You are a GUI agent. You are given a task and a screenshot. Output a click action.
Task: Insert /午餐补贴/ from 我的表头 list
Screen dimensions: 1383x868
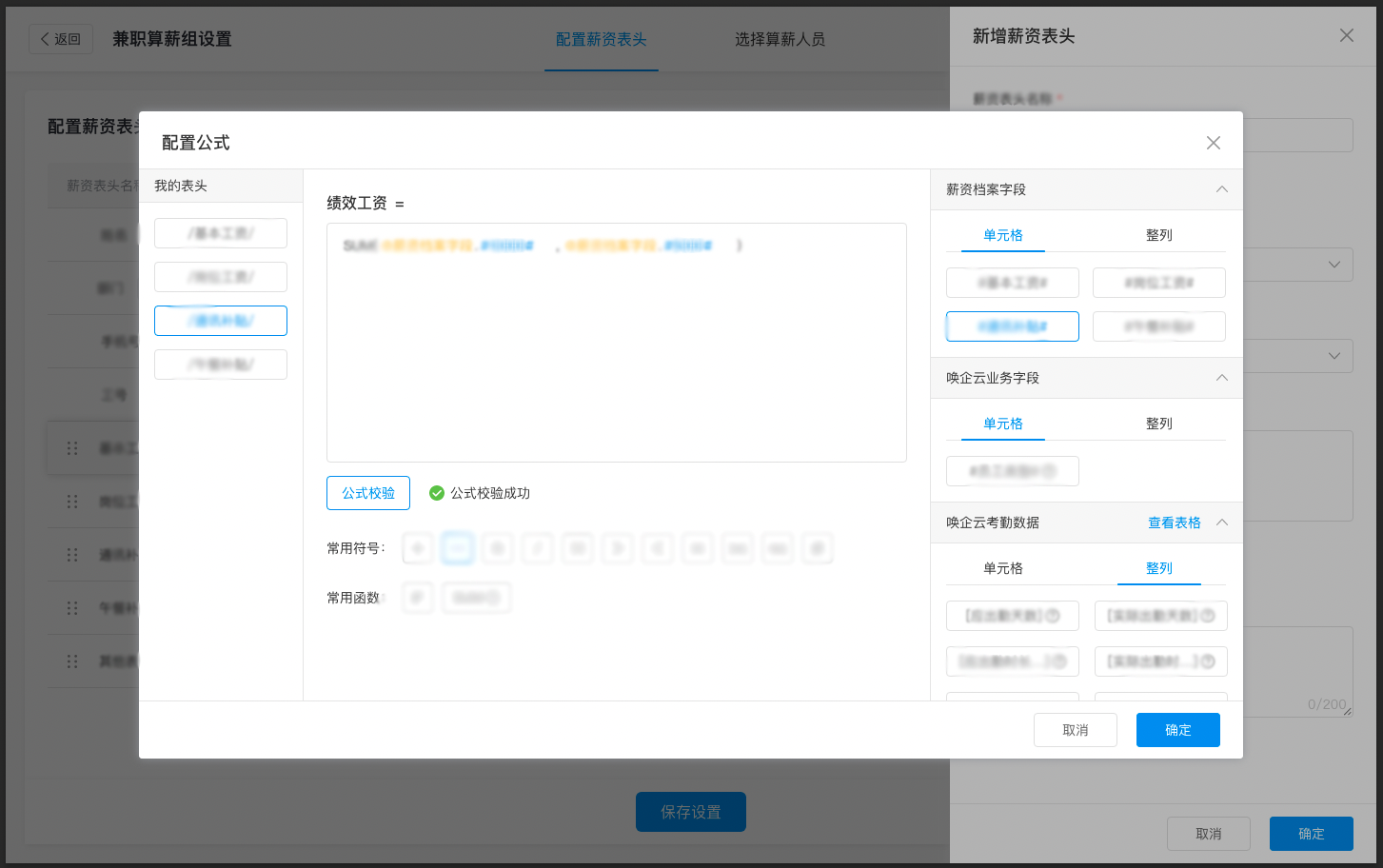(x=221, y=365)
